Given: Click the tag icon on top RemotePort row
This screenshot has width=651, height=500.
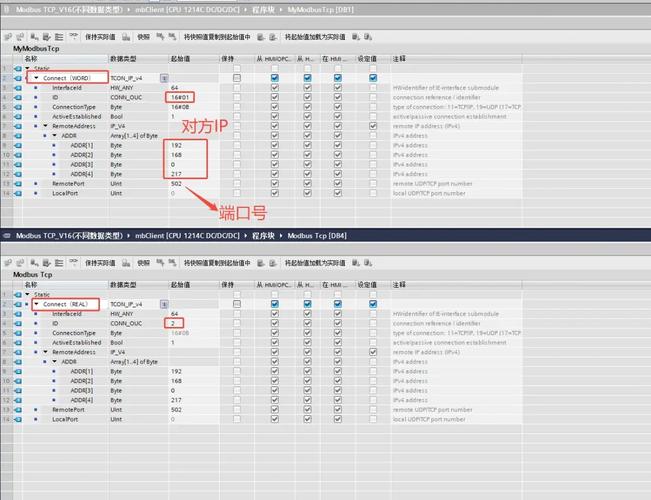Looking at the screenshot, I should click(x=17, y=184).
